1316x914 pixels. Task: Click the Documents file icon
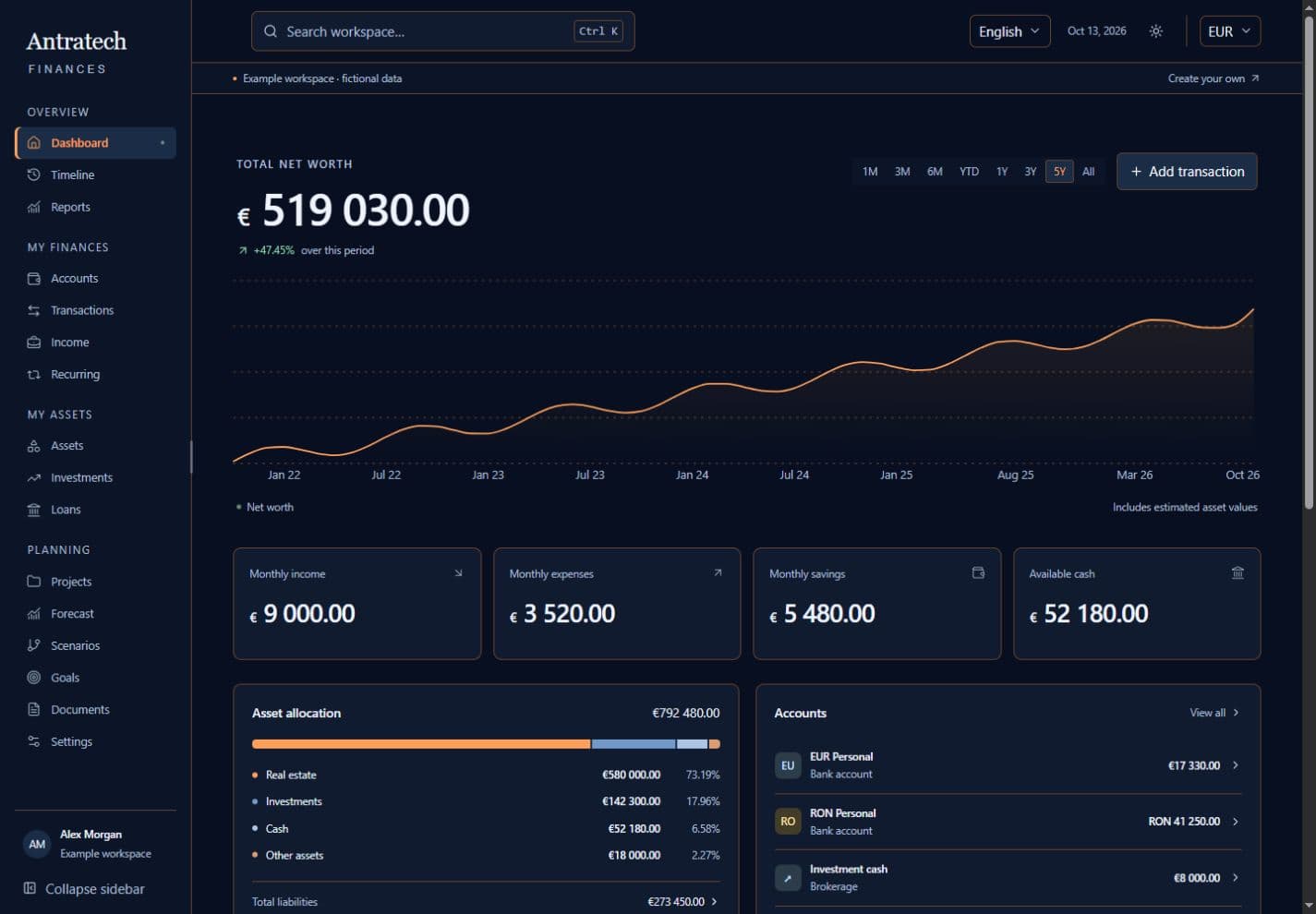[34, 709]
